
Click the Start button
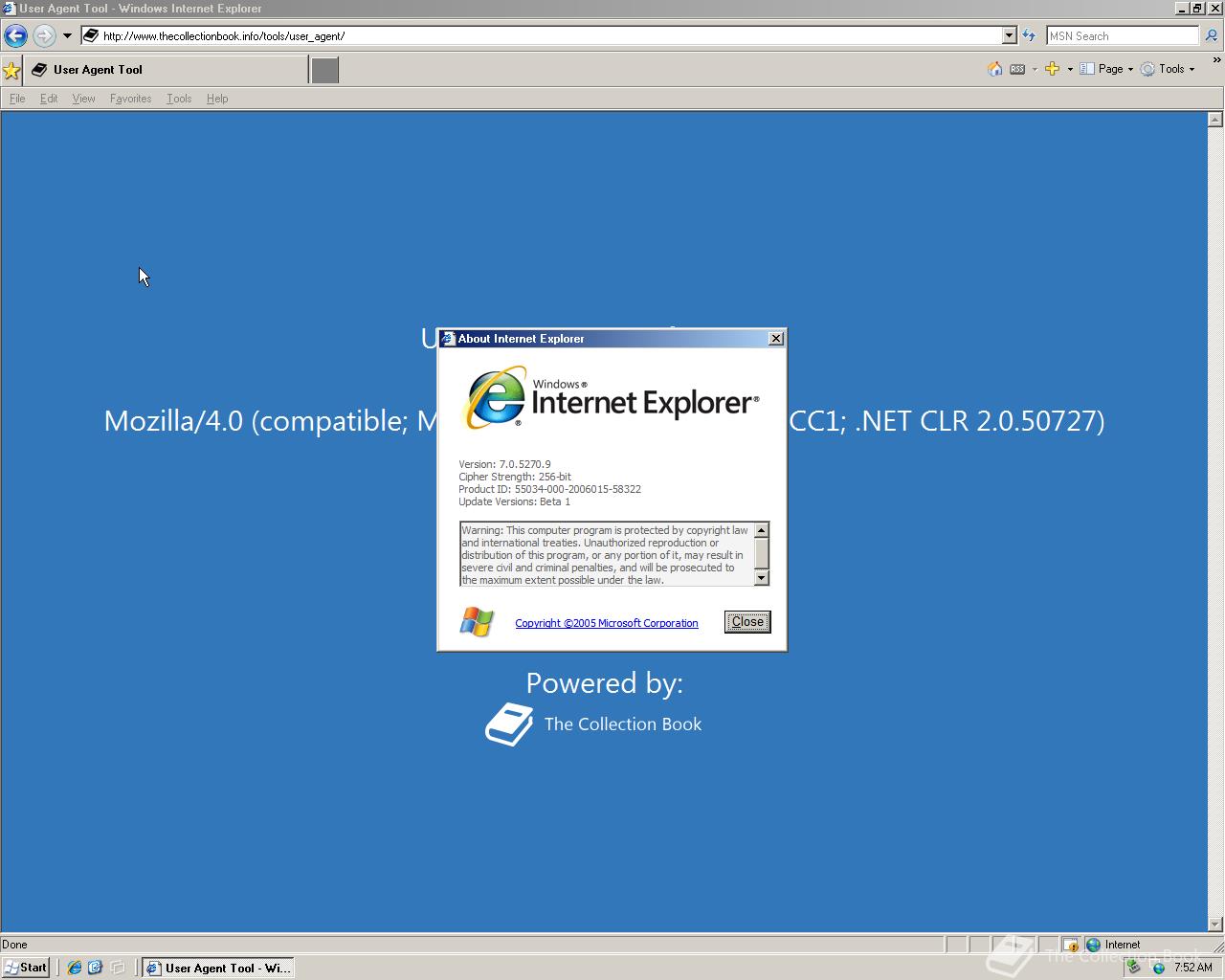coord(26,968)
